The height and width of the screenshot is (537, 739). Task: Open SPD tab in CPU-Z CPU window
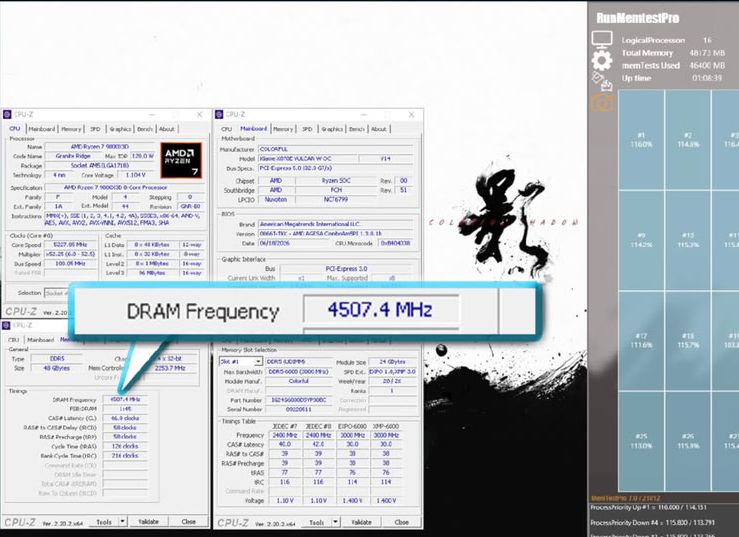95,129
